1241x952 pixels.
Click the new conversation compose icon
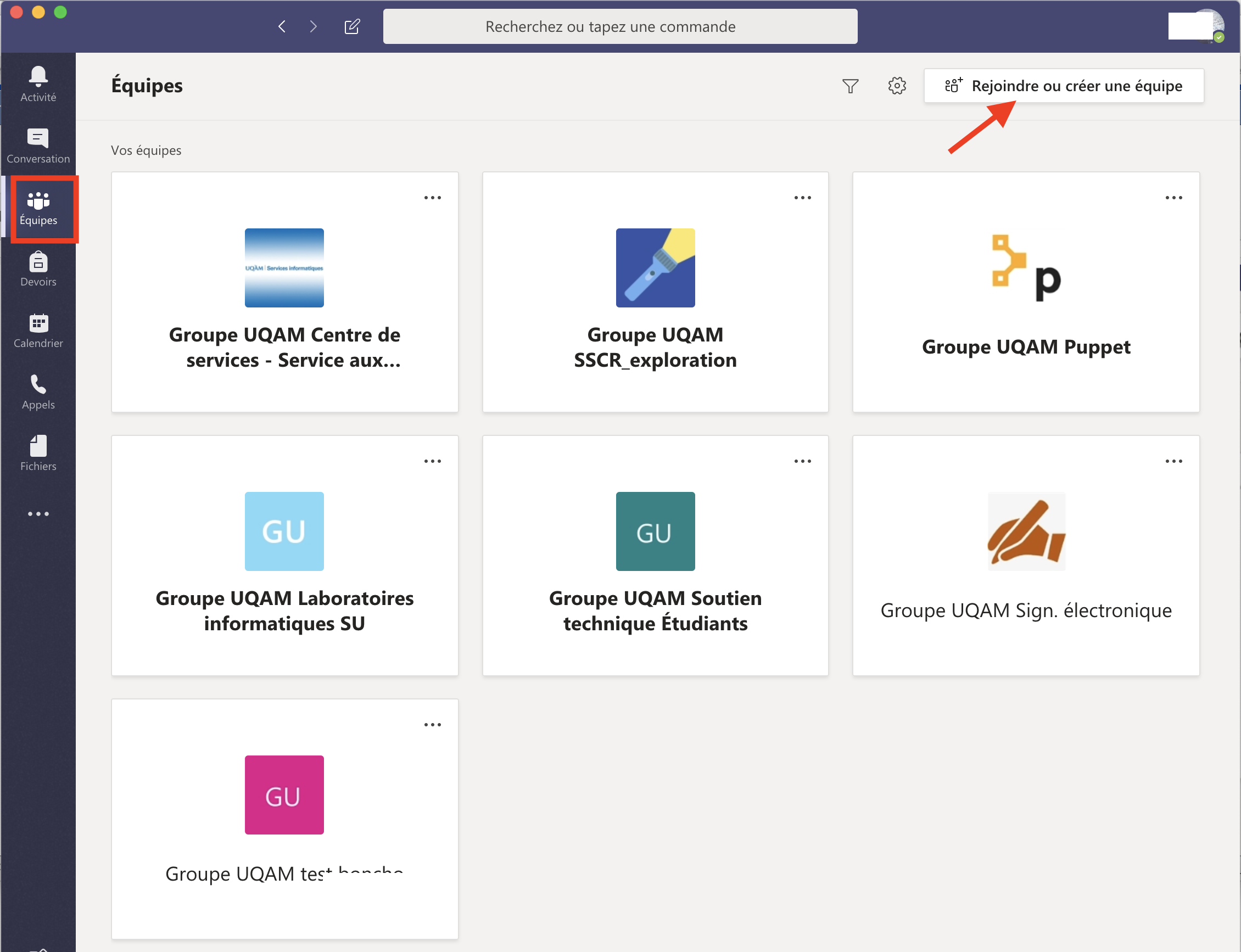(352, 26)
